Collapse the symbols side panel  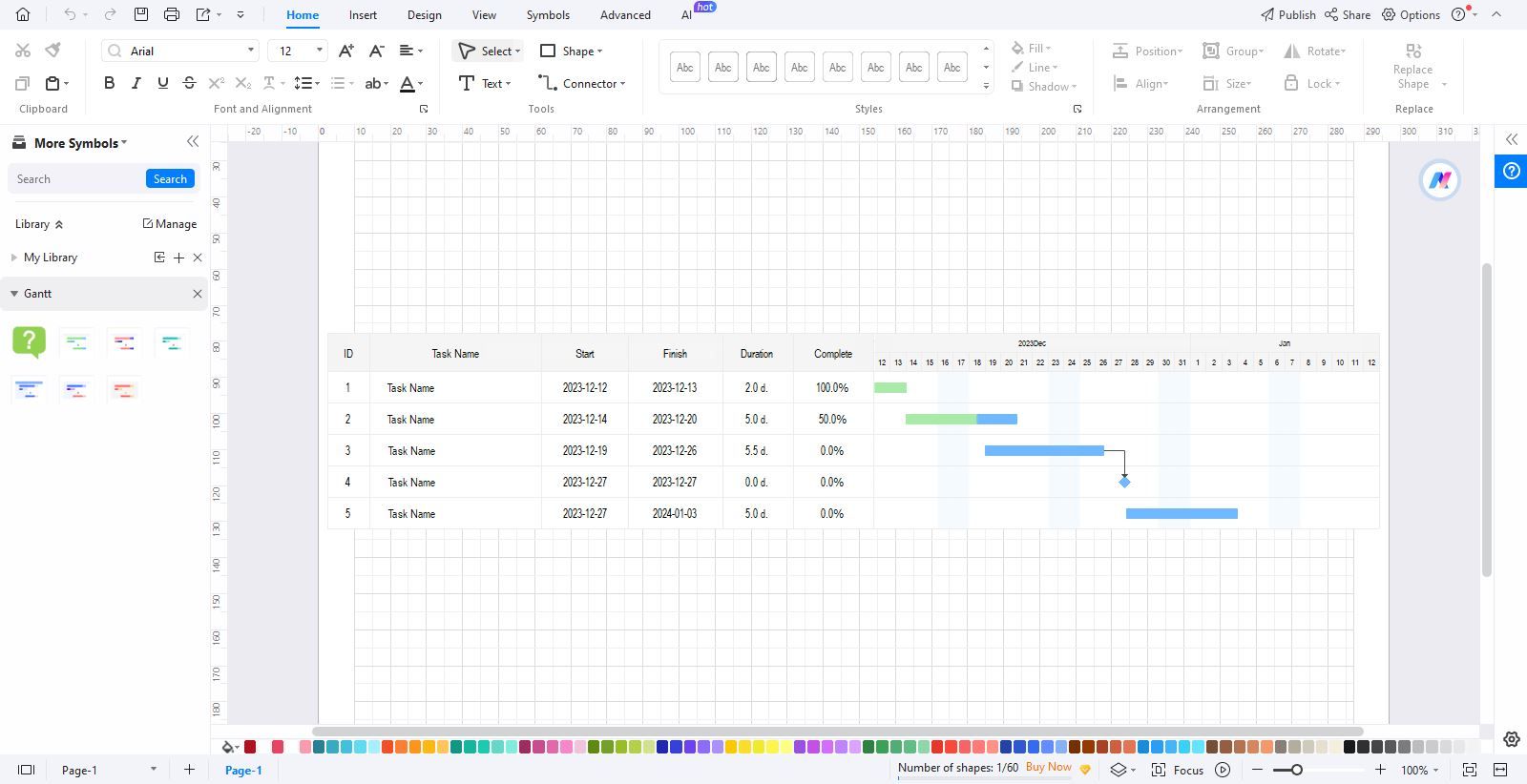193,141
